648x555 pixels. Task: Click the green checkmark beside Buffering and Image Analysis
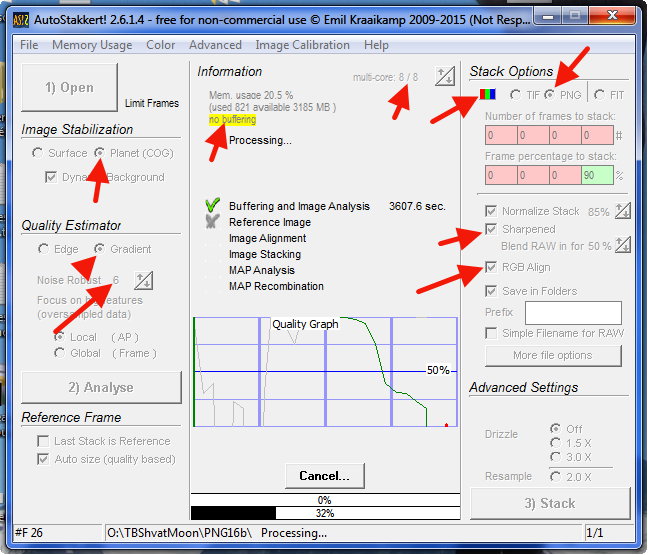pyautogui.click(x=212, y=205)
